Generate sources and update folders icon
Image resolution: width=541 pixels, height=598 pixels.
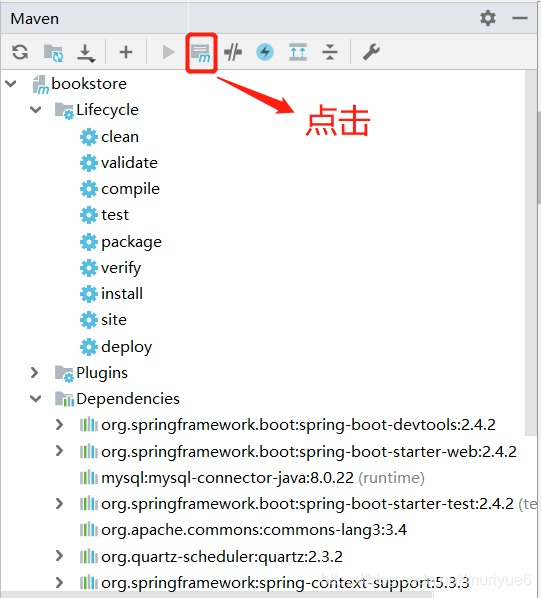[53, 52]
